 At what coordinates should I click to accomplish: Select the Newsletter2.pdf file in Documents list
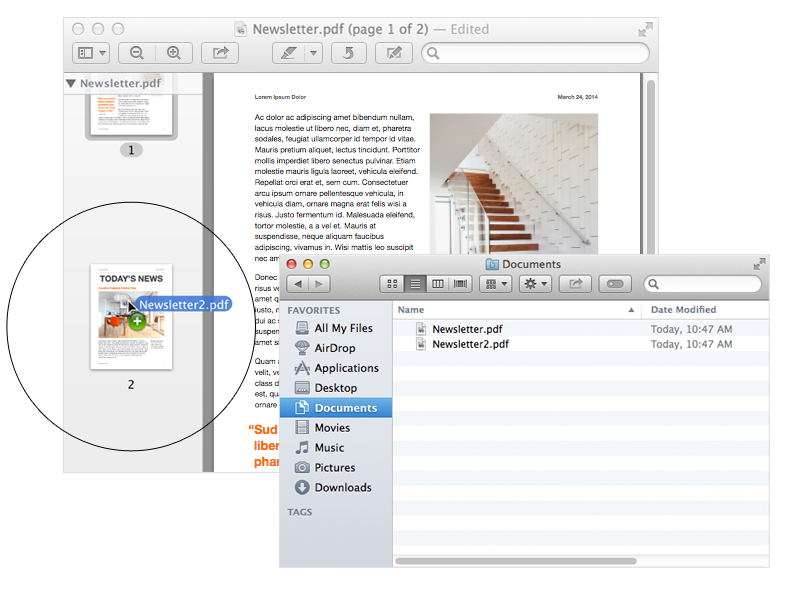(470, 344)
